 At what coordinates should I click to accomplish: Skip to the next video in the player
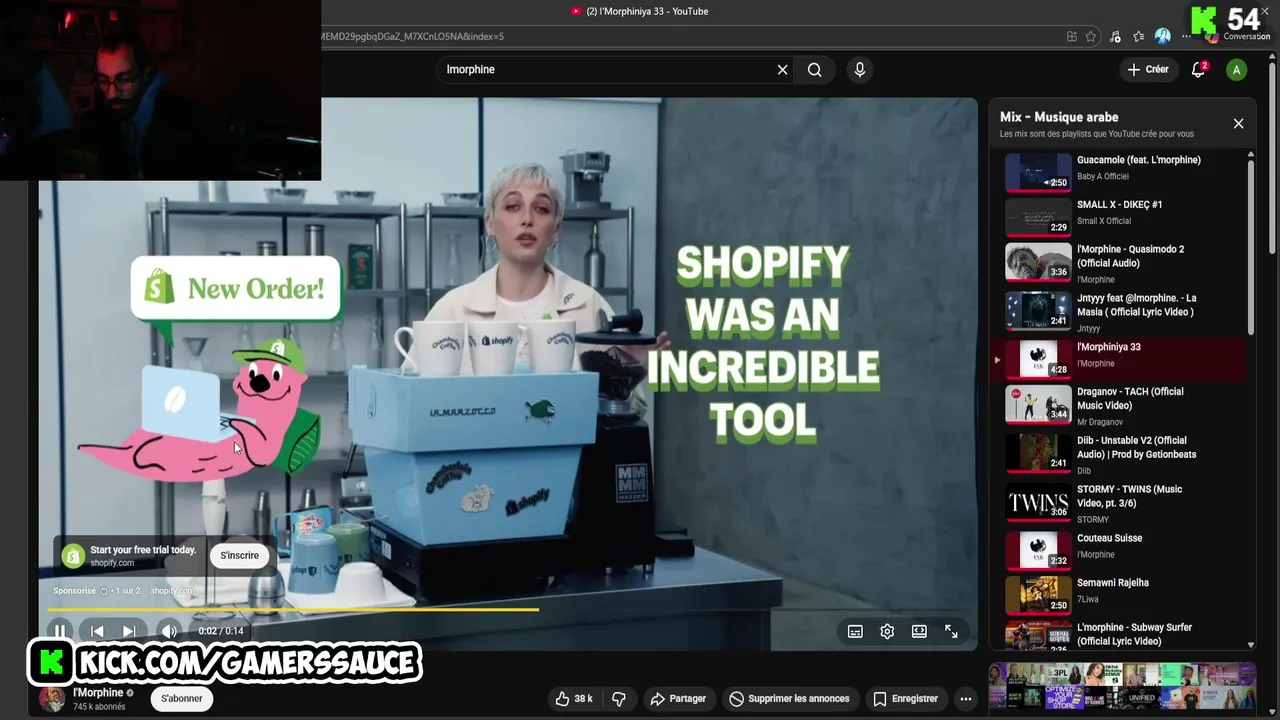pyautogui.click(x=129, y=631)
